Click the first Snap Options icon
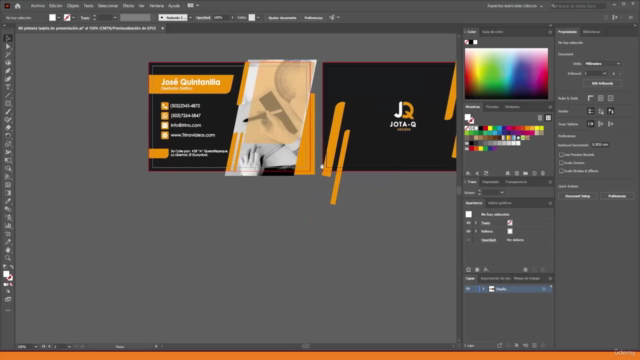This screenshot has width=640, height=360. pos(591,124)
